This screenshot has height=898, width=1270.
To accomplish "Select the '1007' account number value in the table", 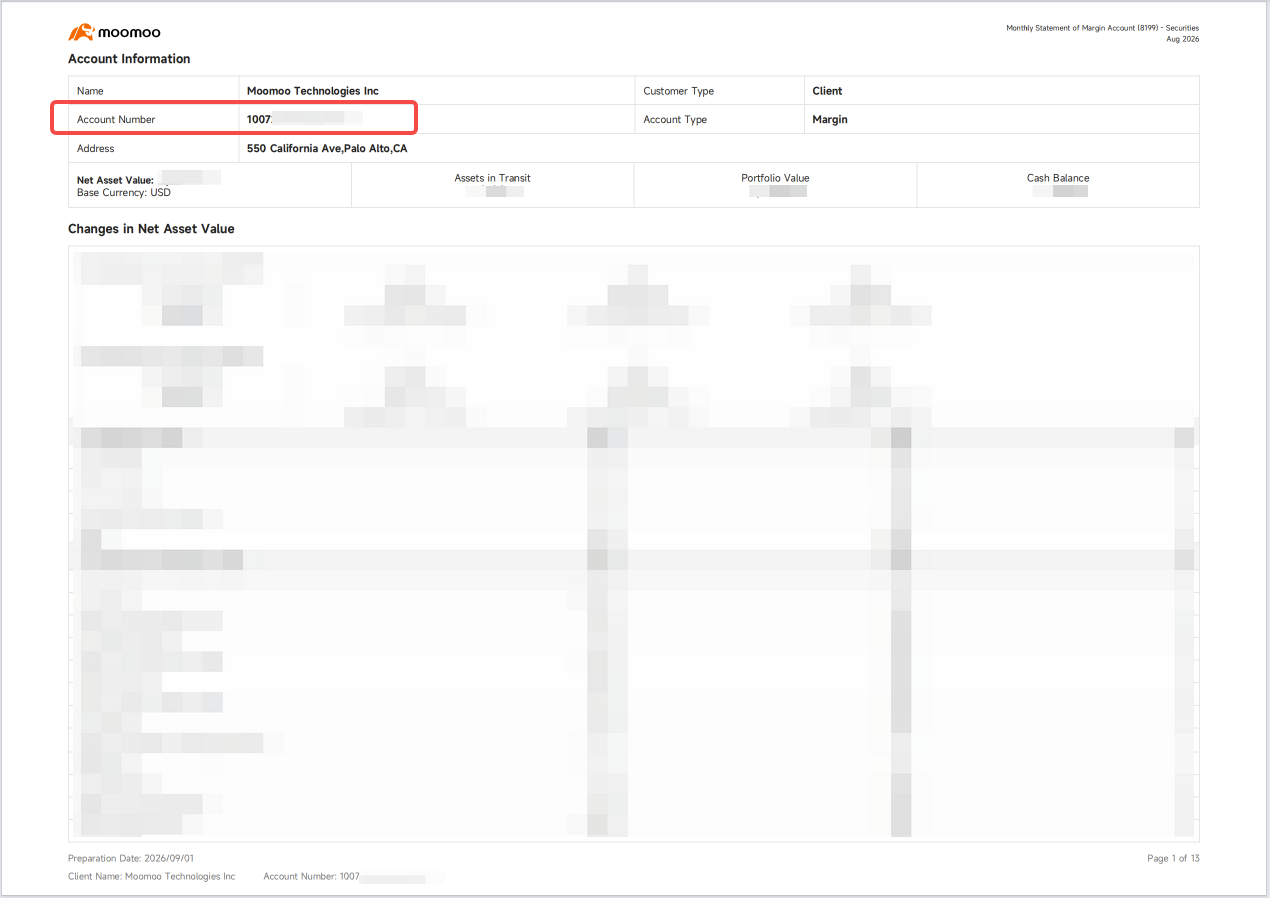I will [259, 120].
